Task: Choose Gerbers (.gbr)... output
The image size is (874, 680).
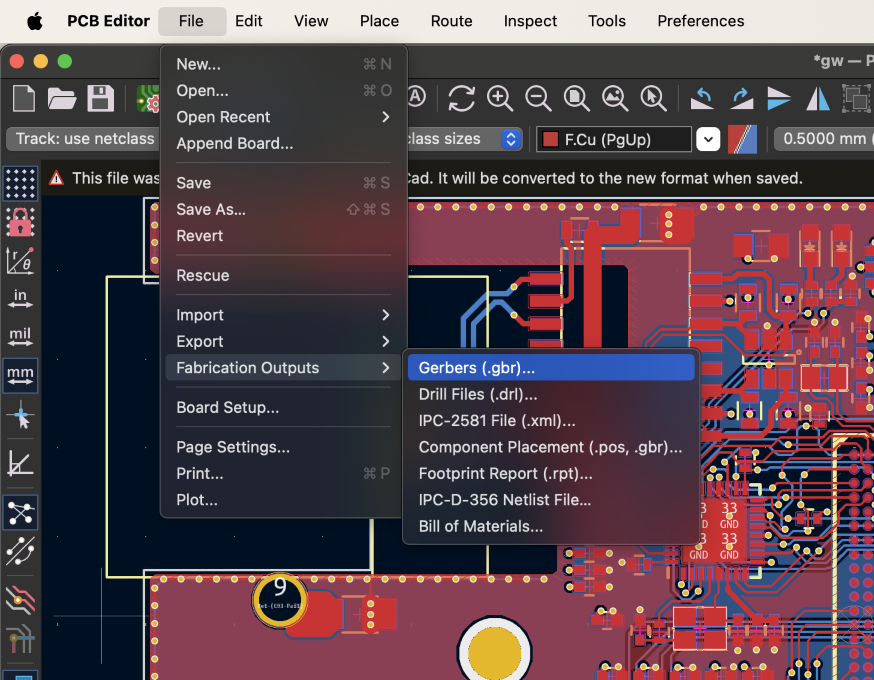Action: coord(551,368)
